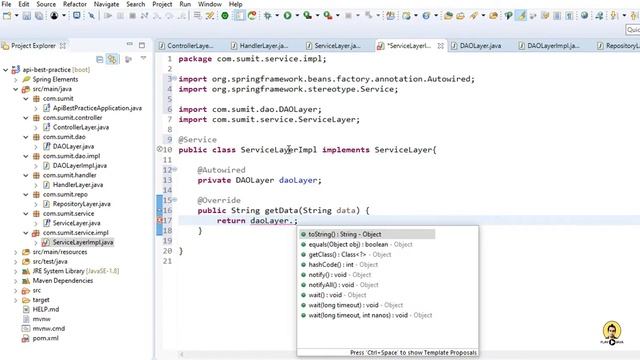
Task: Select ServiceLayerImpl.java in Project Explorer
Action: click(x=82, y=242)
